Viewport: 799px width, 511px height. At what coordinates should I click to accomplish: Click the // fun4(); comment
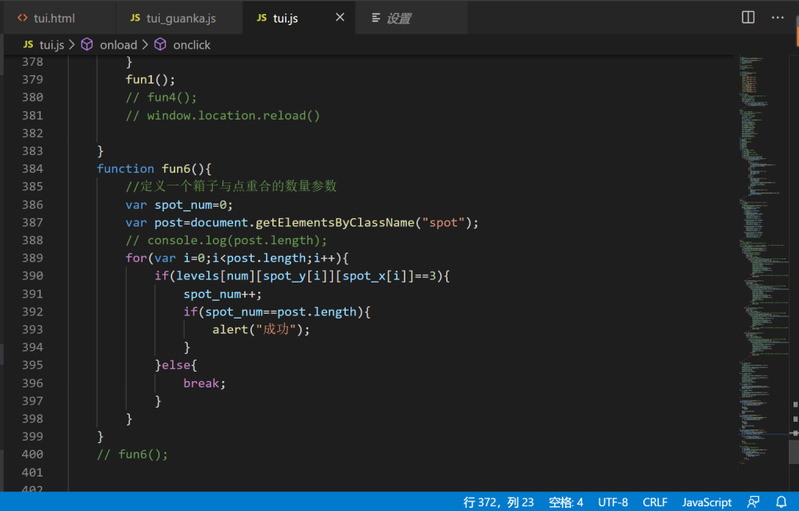point(161,97)
